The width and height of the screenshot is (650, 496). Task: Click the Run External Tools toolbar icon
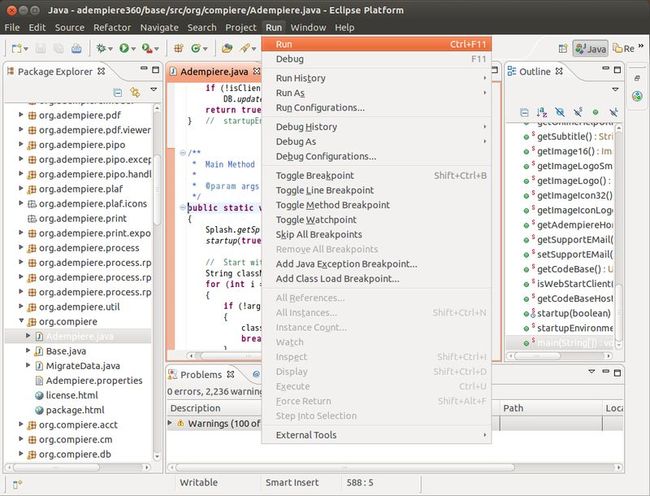click(147, 48)
